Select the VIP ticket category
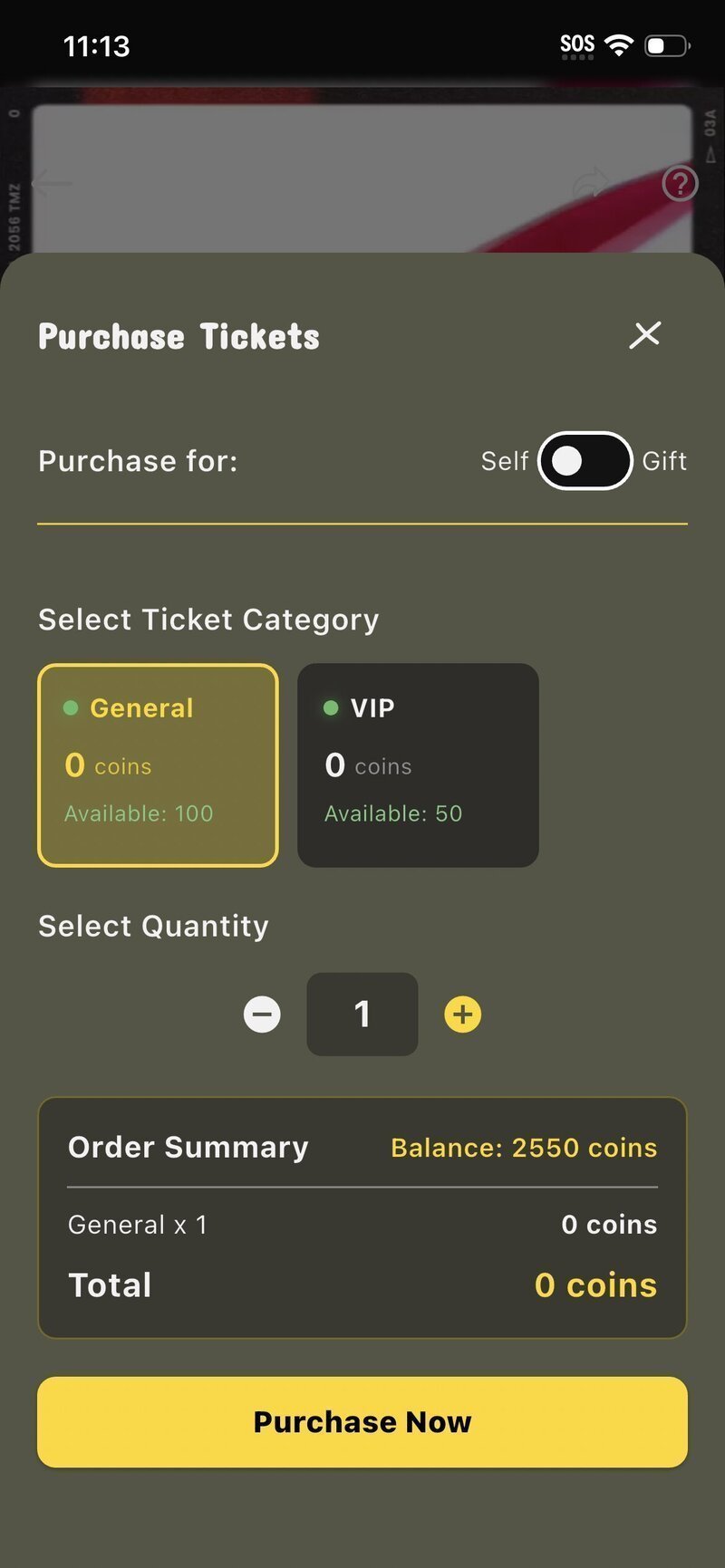Viewport: 725px width, 1568px height. tap(417, 765)
